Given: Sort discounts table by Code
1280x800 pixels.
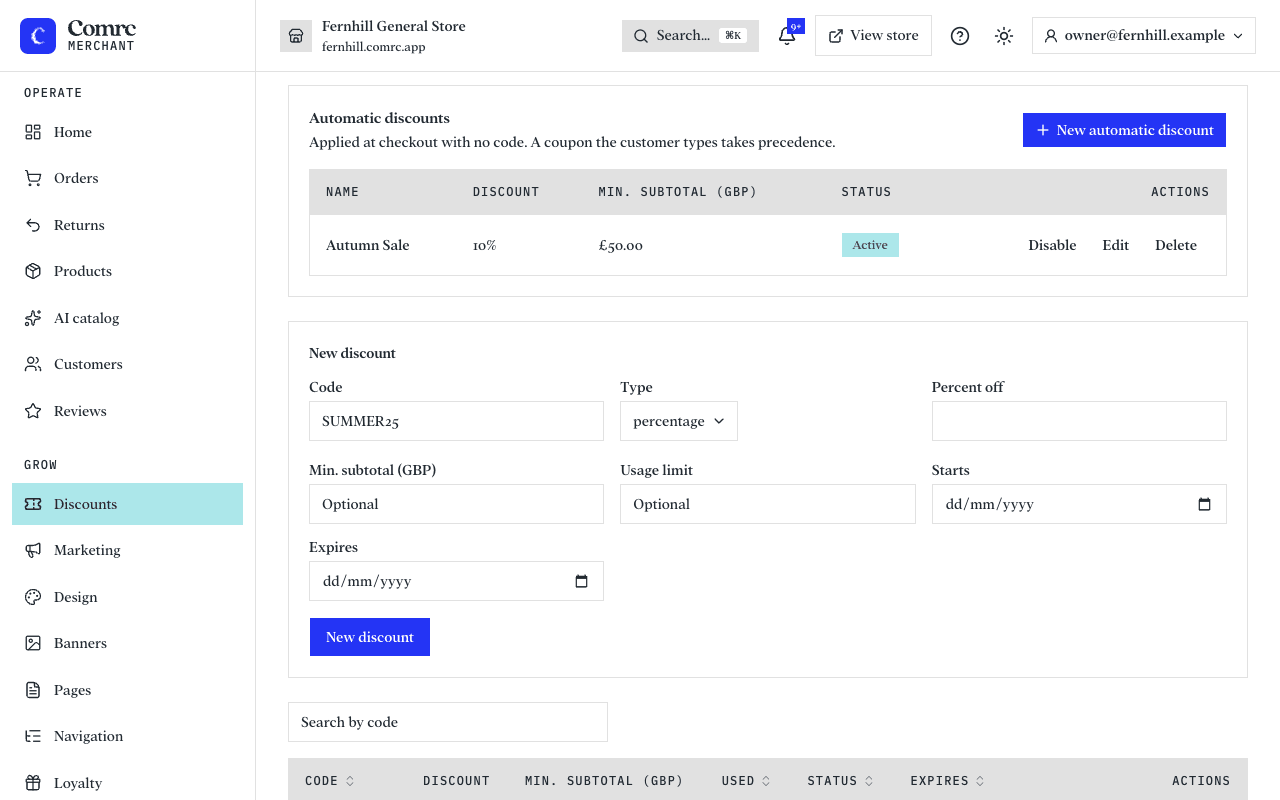Looking at the screenshot, I should (330, 781).
